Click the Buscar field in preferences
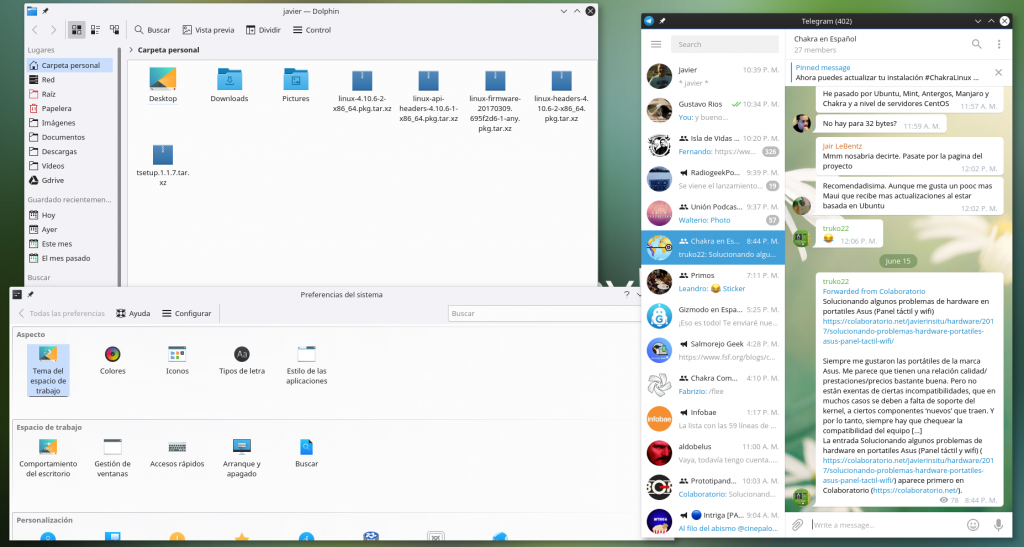The width and height of the screenshot is (1024, 547). point(545,313)
